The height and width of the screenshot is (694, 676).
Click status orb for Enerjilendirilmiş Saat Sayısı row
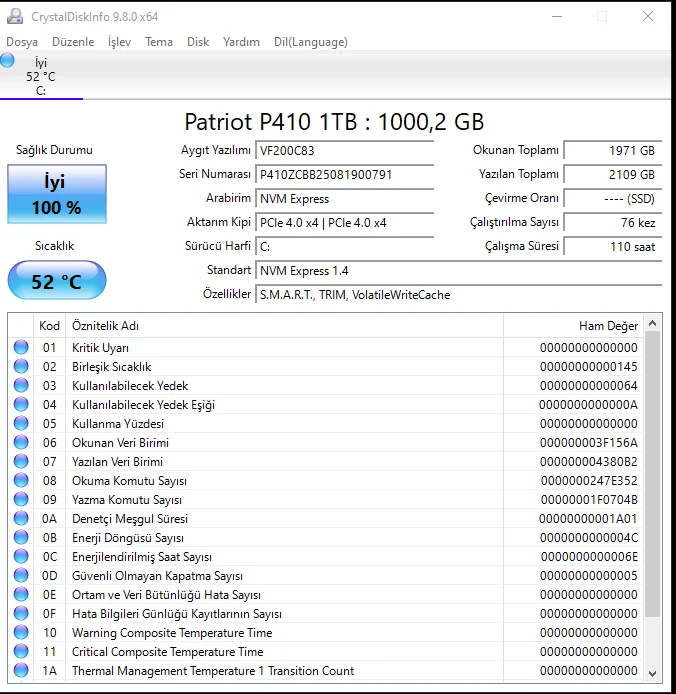coord(21,556)
